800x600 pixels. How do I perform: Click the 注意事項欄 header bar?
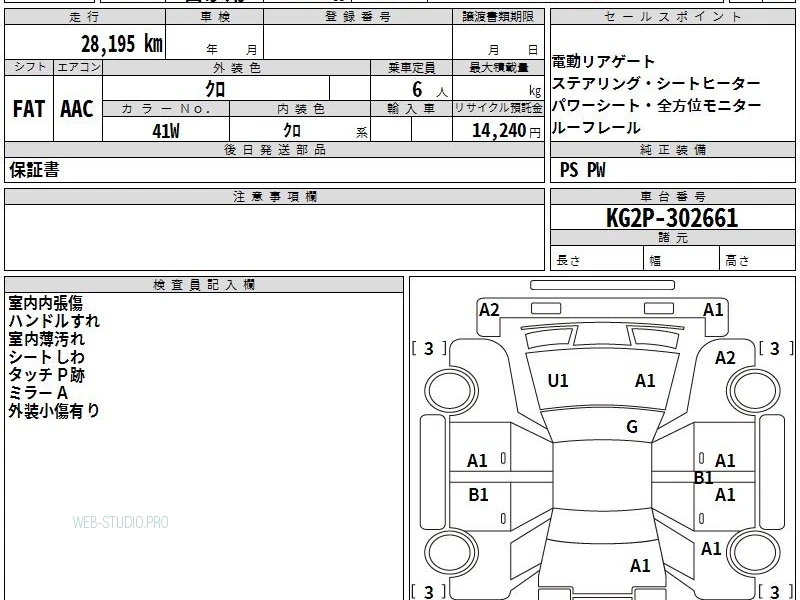(x=274, y=196)
